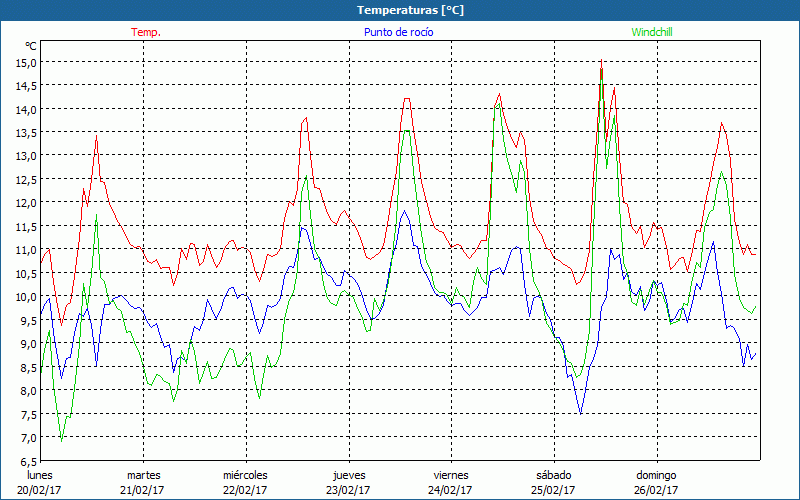Click the °C unit label above the y-axis
Image resolution: width=800 pixels, height=500 pixels.
30,46
